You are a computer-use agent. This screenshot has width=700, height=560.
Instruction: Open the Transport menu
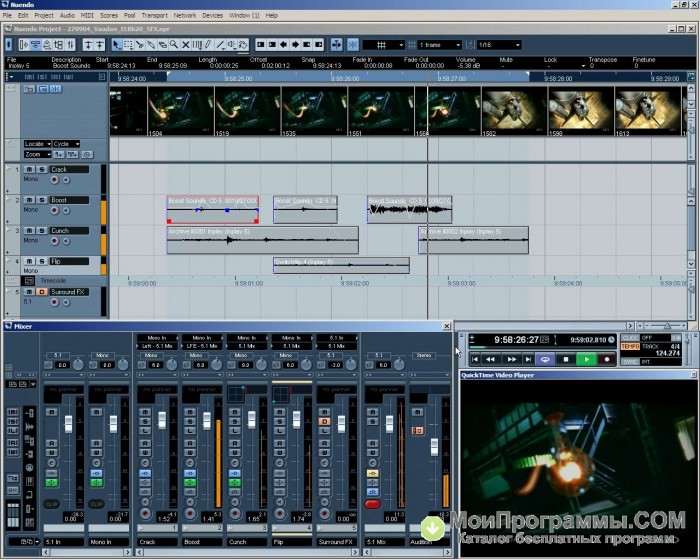coord(154,16)
